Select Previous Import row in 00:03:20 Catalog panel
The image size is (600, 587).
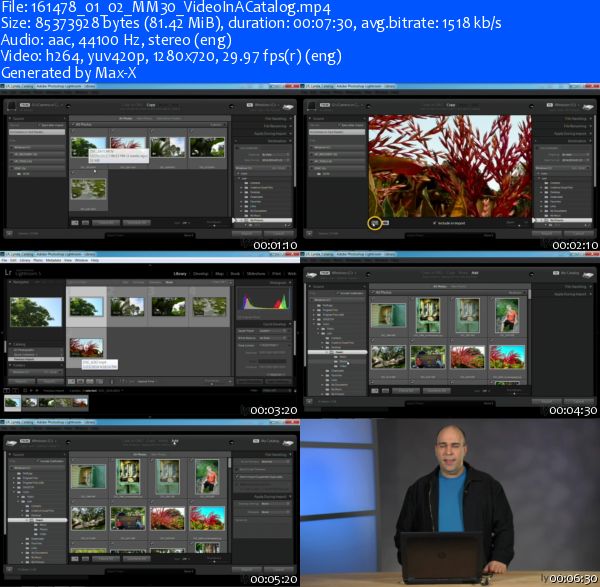point(36,359)
